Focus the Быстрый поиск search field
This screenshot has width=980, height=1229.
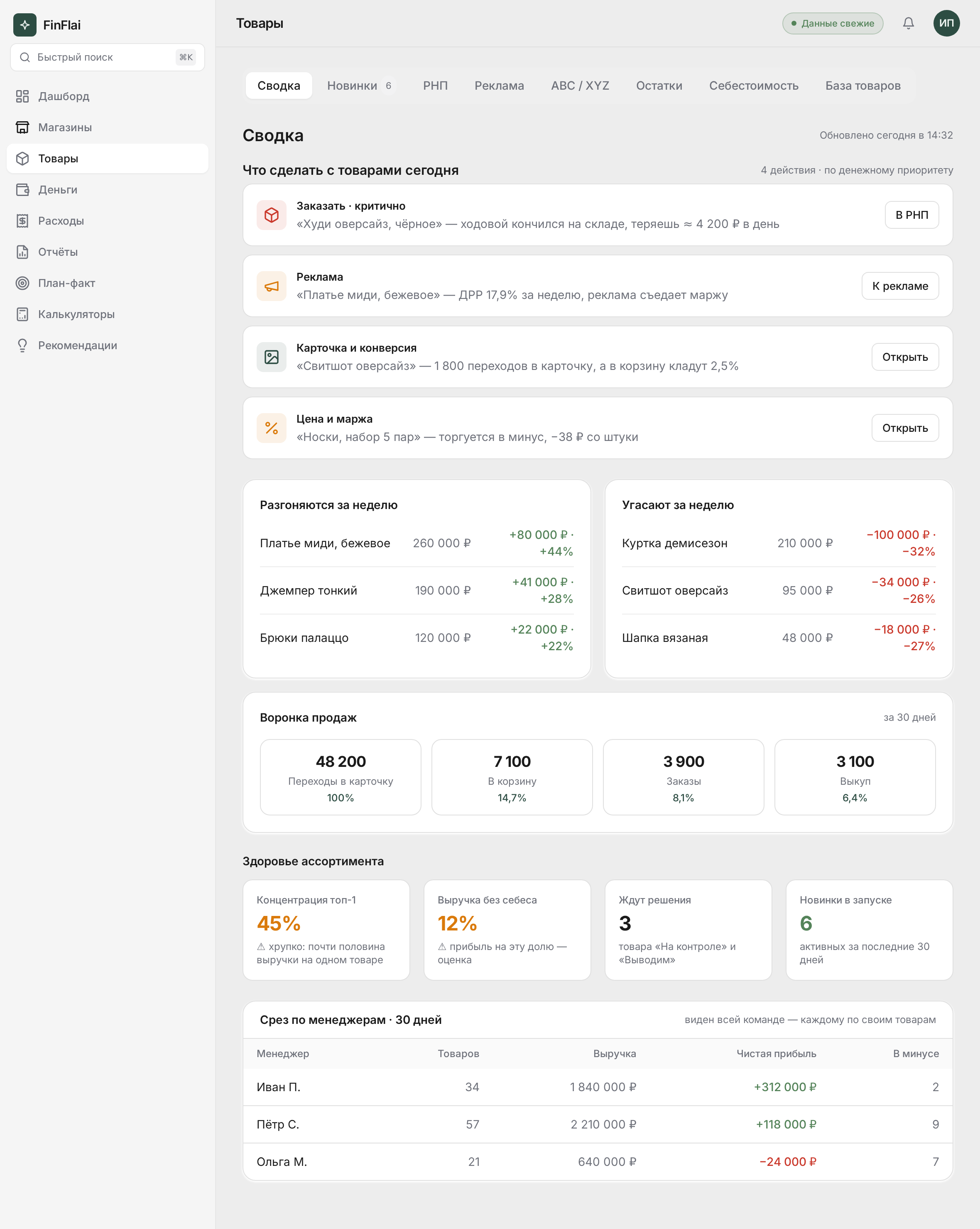pyautogui.click(x=107, y=57)
